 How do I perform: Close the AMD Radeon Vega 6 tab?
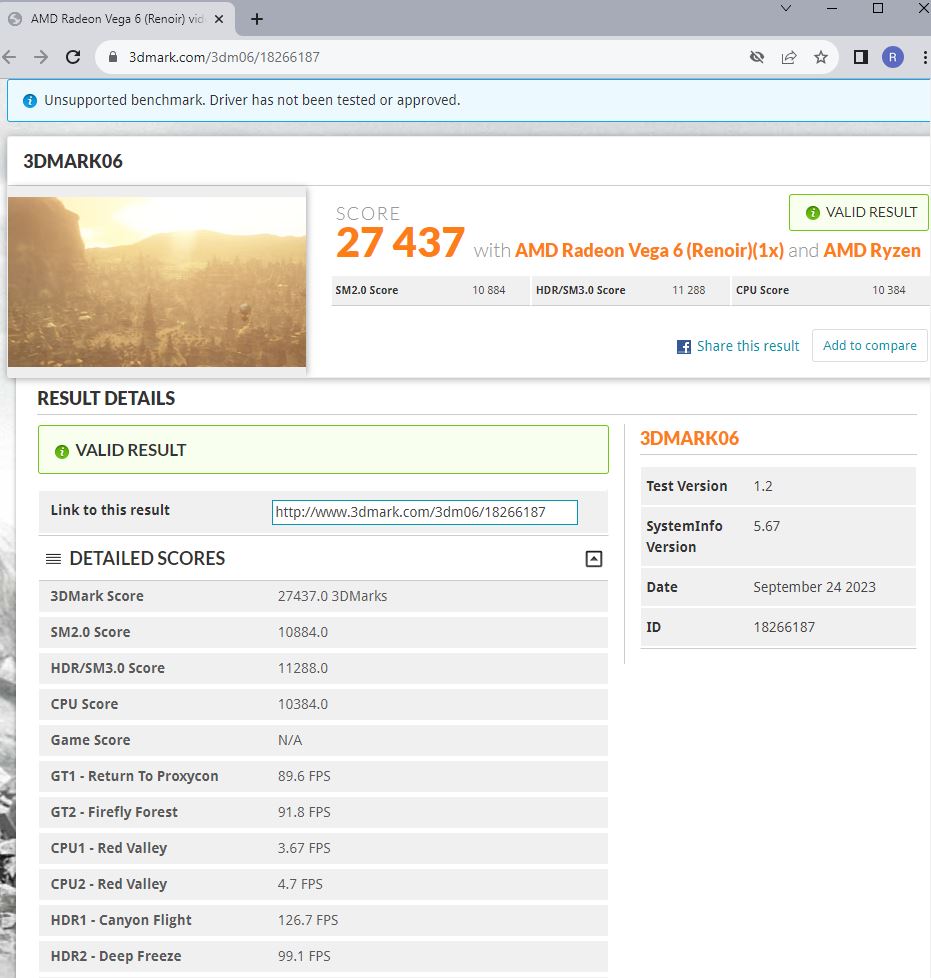click(x=219, y=19)
